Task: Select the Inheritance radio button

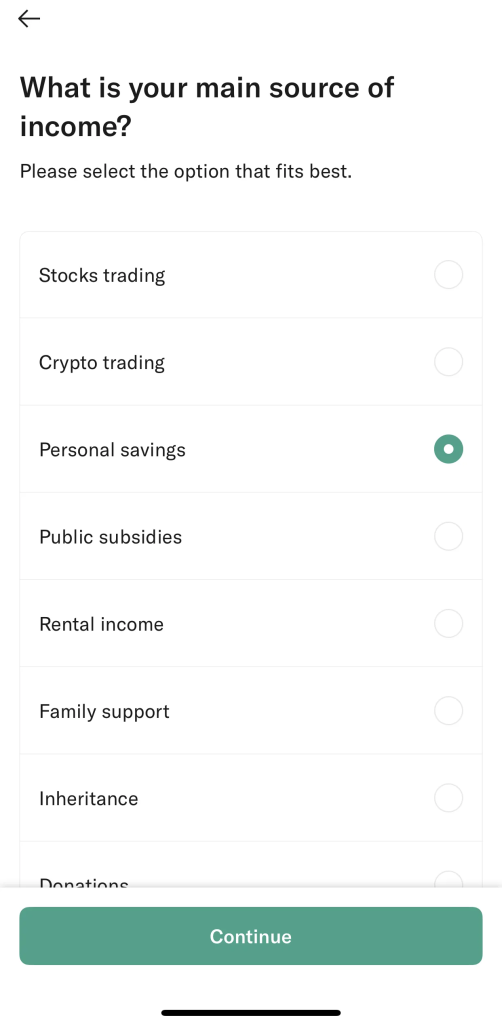Action: coord(448,798)
